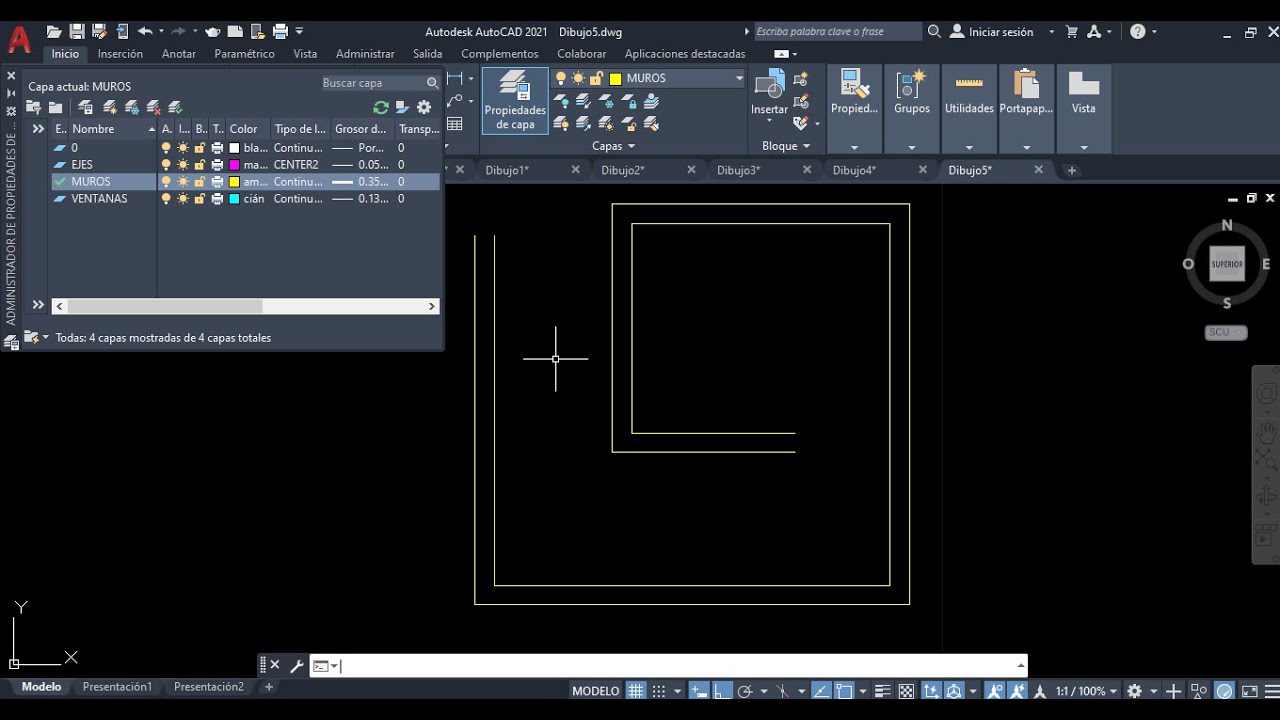Screen dimensions: 1280x720
Task: Click the delete layer icon with red X
Action: [153, 107]
